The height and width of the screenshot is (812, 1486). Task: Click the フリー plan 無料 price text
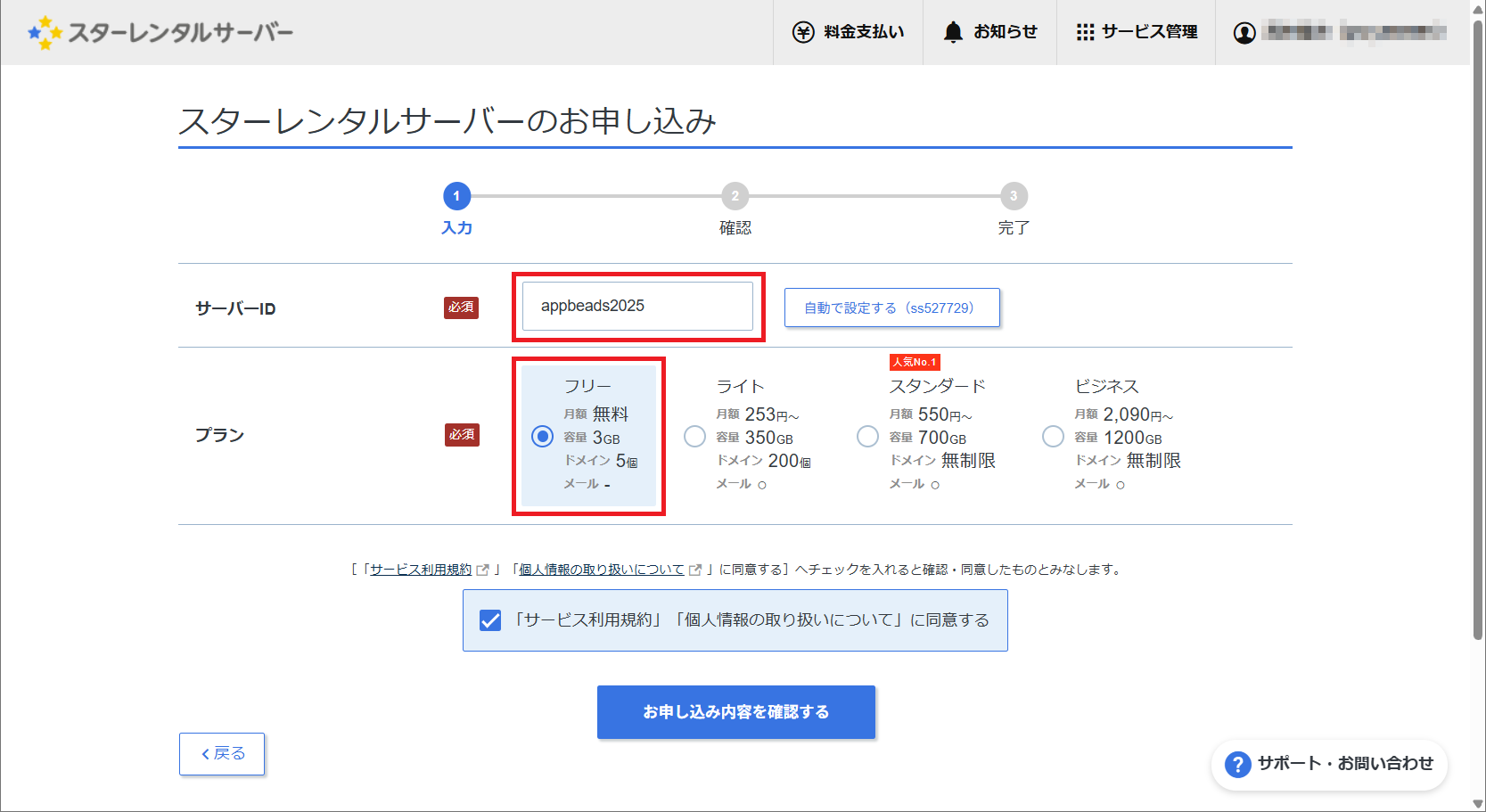611,414
